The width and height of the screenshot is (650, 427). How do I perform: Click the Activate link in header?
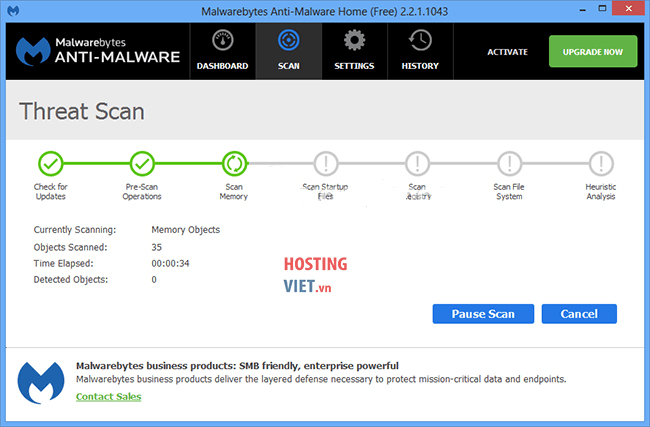[507, 51]
